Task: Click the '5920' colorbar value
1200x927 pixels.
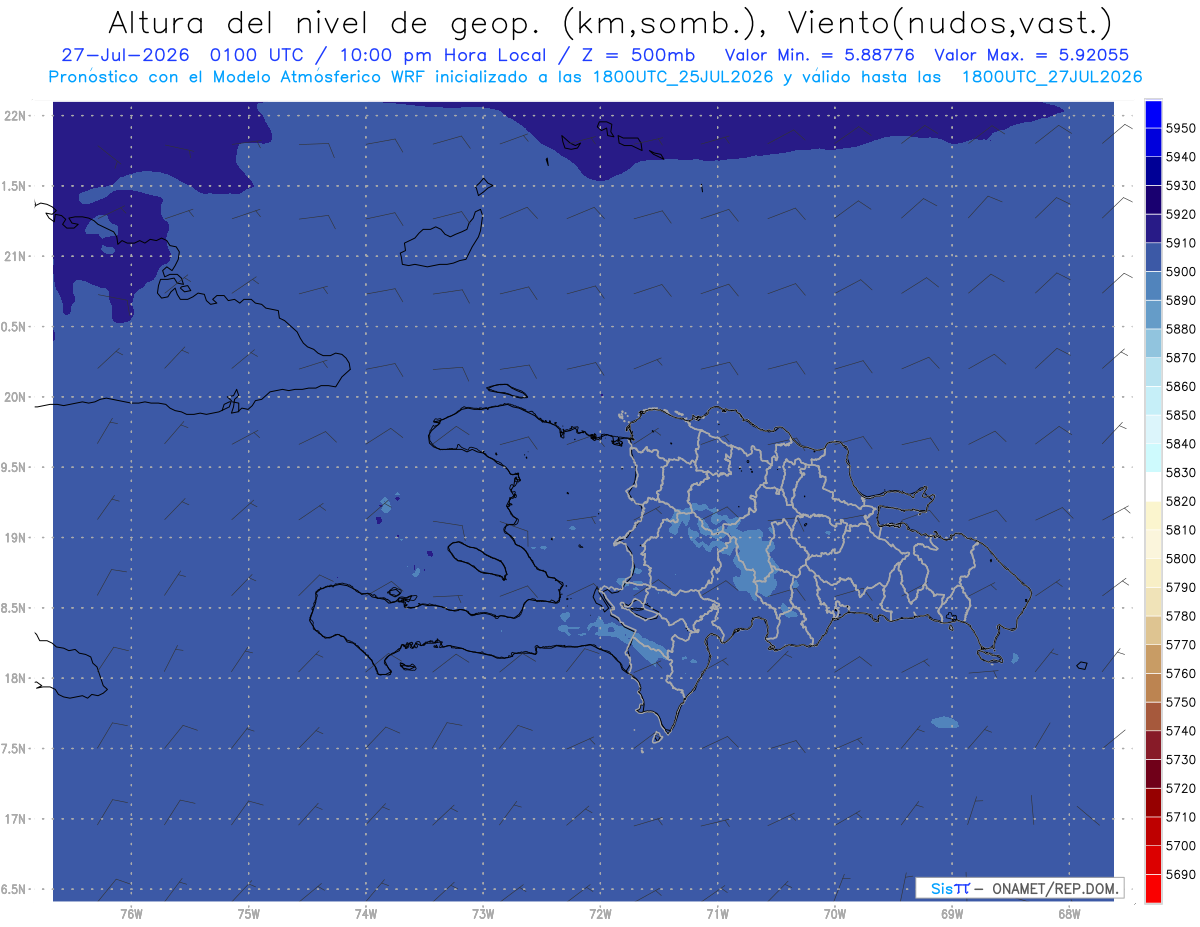Action: coord(1181,214)
